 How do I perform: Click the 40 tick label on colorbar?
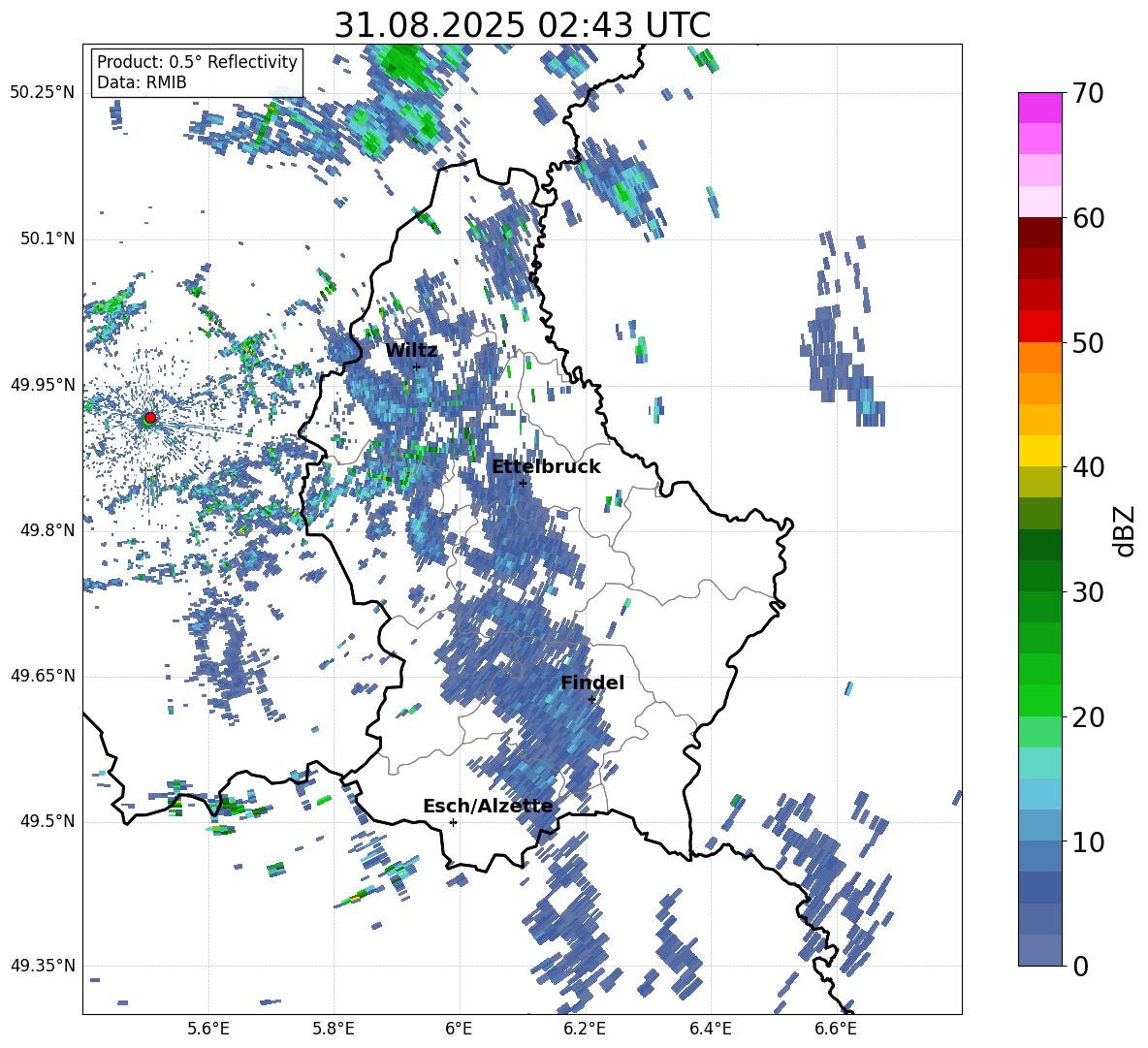pyautogui.click(x=1090, y=467)
